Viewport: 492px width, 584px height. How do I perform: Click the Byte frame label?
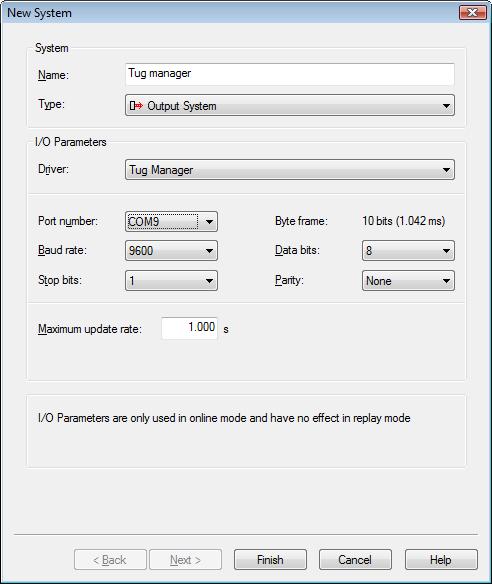301,221
